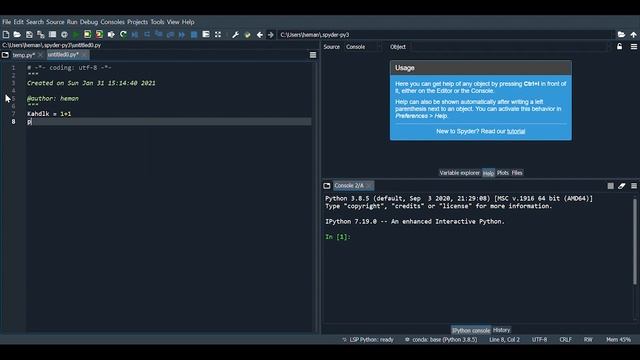Click the console vertical scrollbar
Screen dimensions: 640x360
pyautogui.click(x=635, y=242)
